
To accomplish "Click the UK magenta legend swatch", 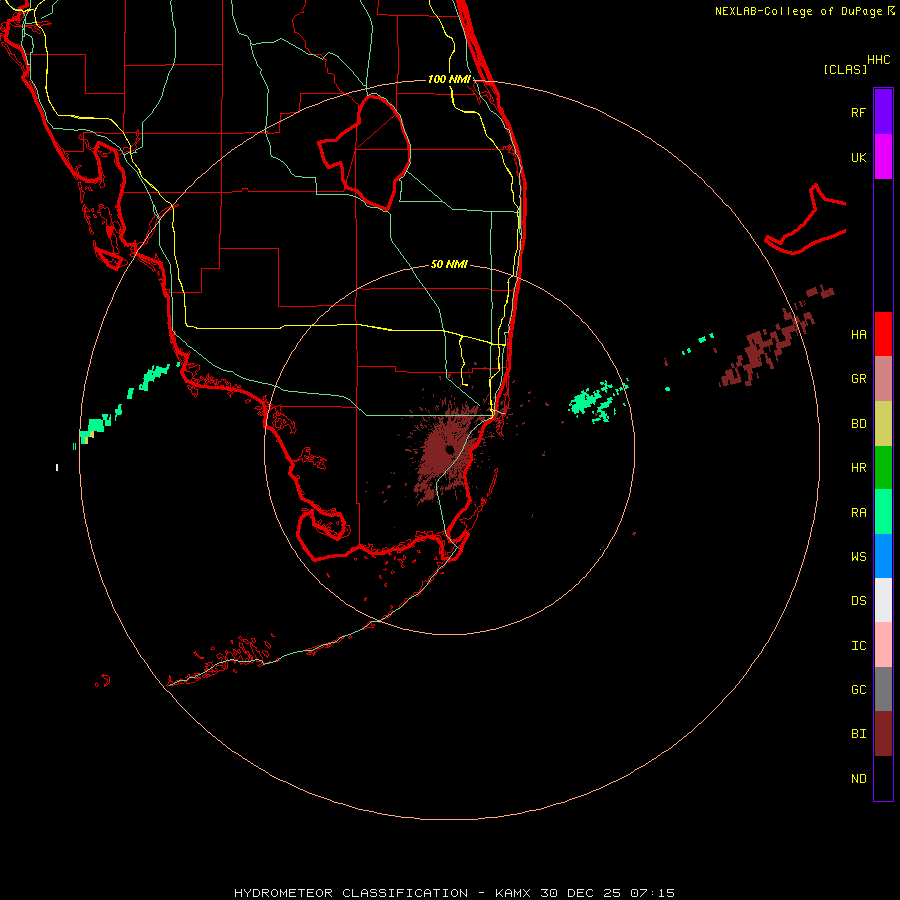I will 883,156.
